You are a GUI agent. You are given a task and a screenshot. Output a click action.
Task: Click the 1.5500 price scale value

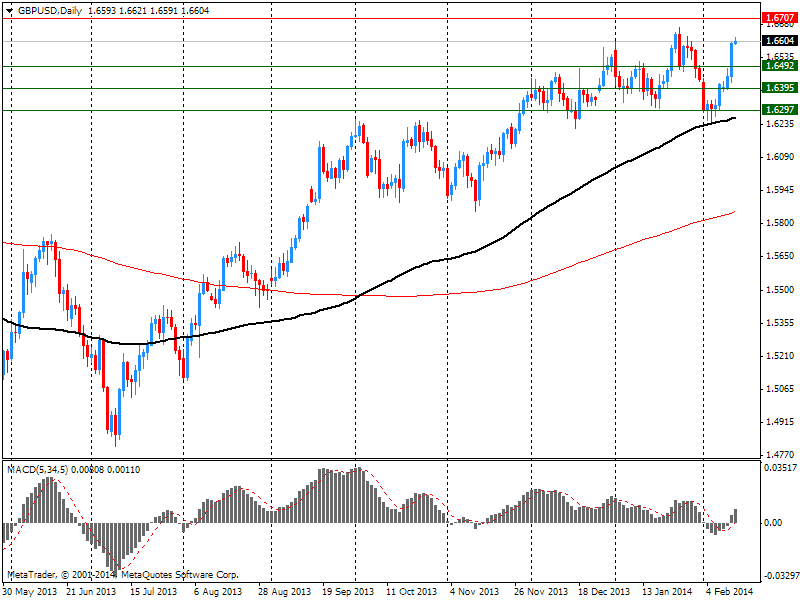pyautogui.click(x=777, y=289)
